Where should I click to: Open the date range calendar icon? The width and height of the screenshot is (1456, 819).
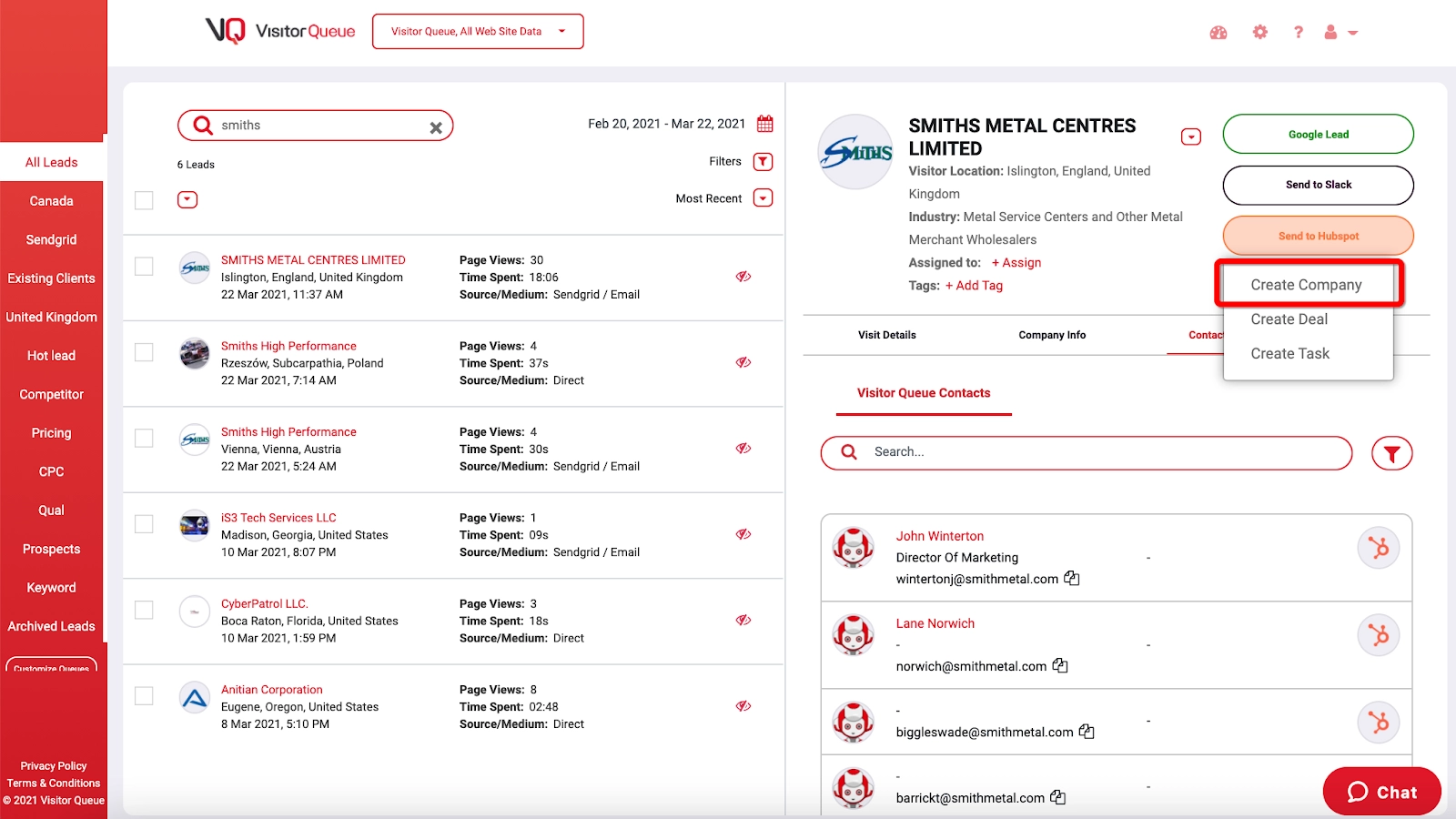(765, 124)
